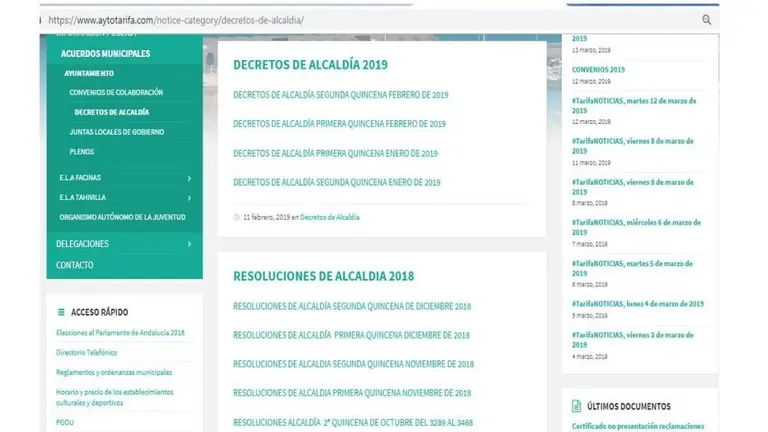Viewport: 768px width, 432px height.
Task: Go to Contacto in the sidebar
Action: click(74, 265)
